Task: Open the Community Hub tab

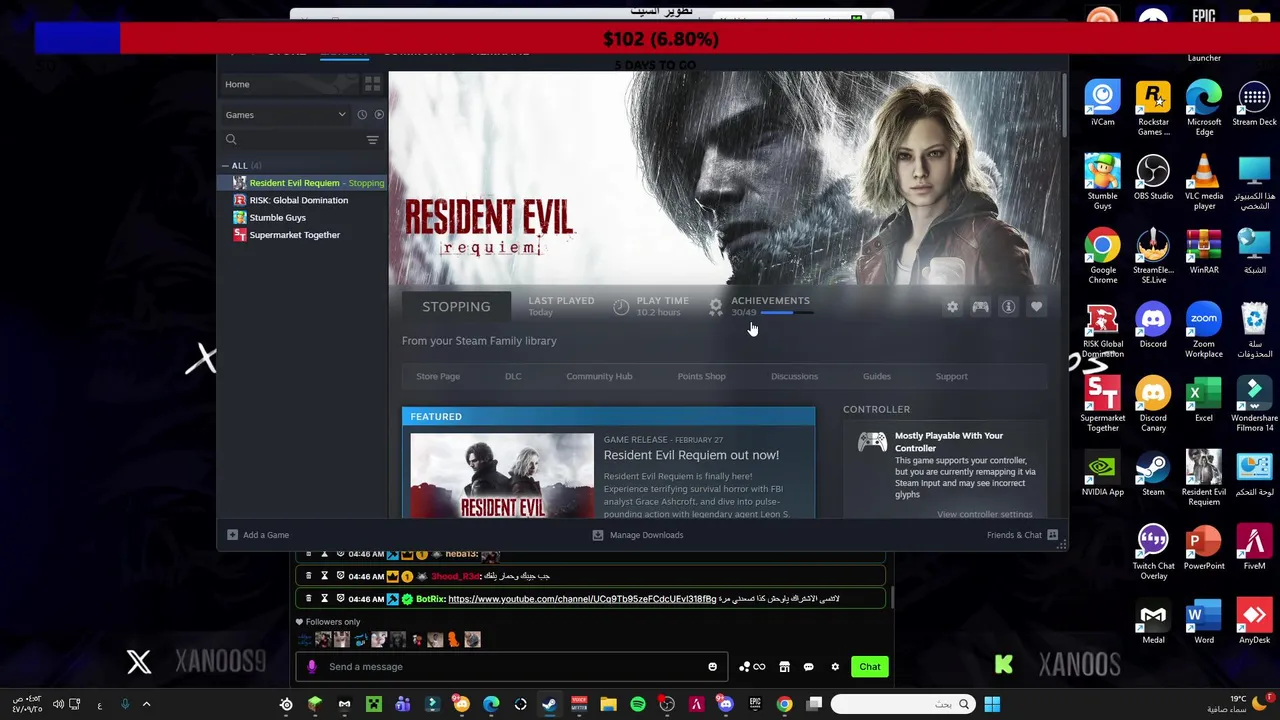Action: point(599,376)
